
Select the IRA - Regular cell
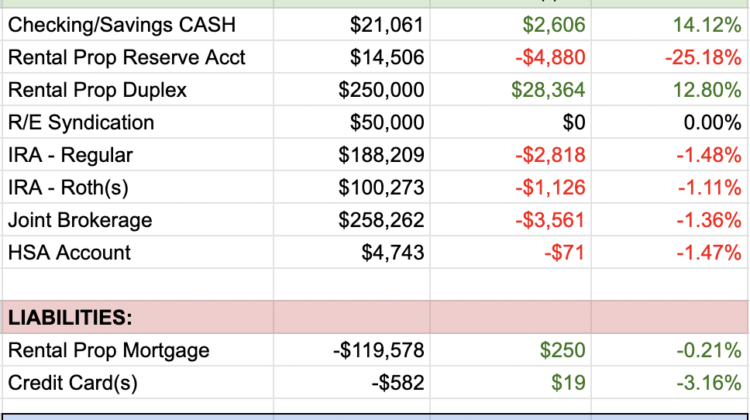70,155
